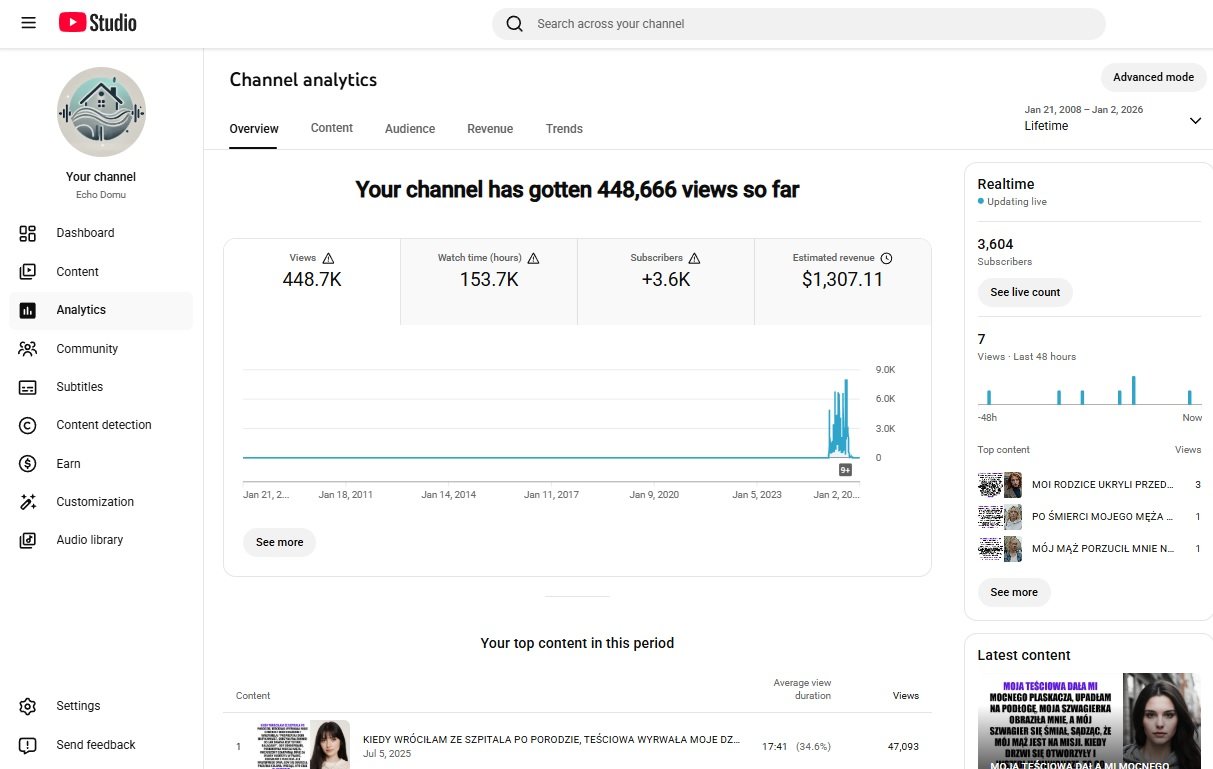Click See more under the chart
The image size is (1213, 769).
(x=279, y=542)
